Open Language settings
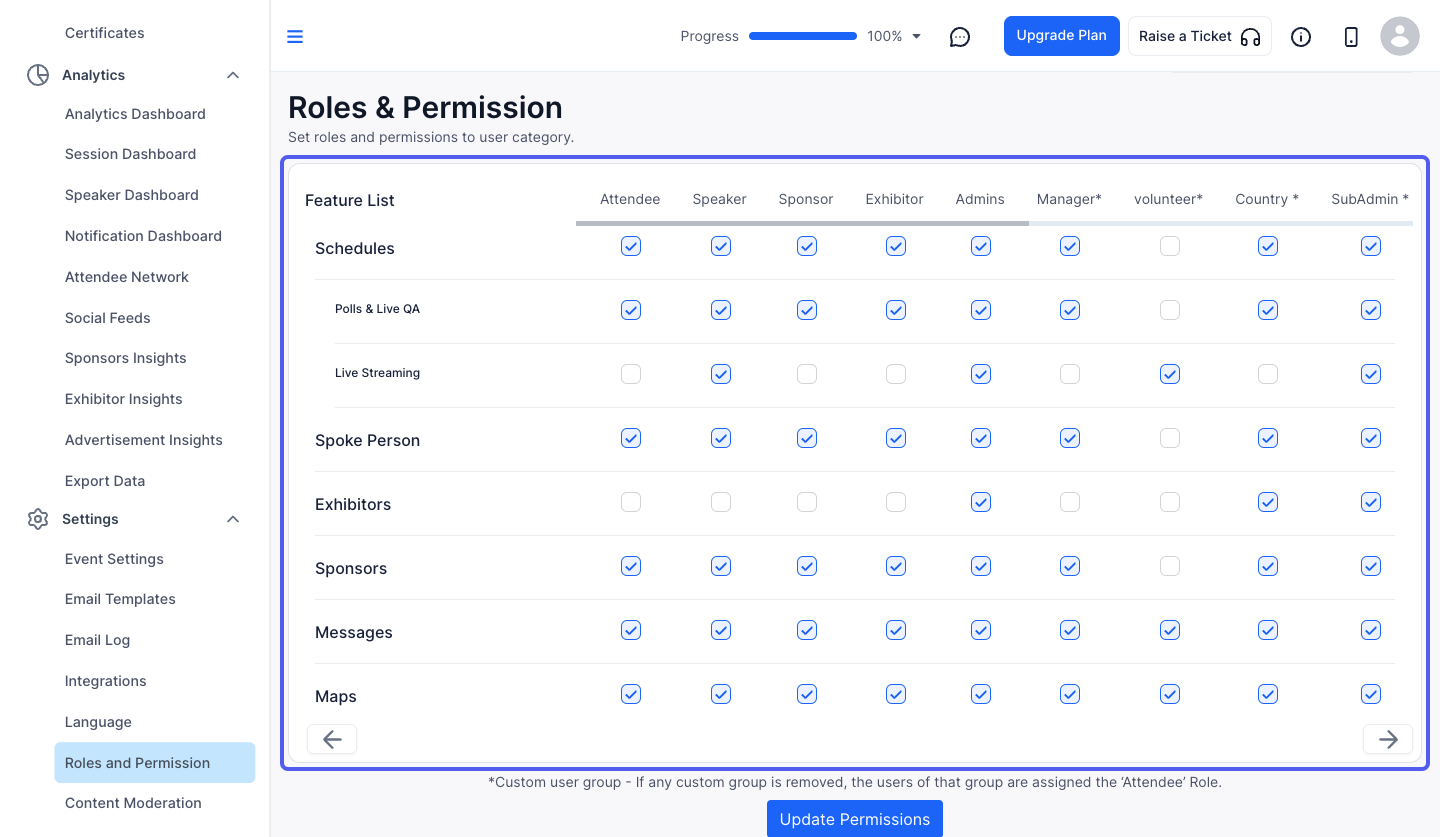The image size is (1440, 837). point(98,722)
